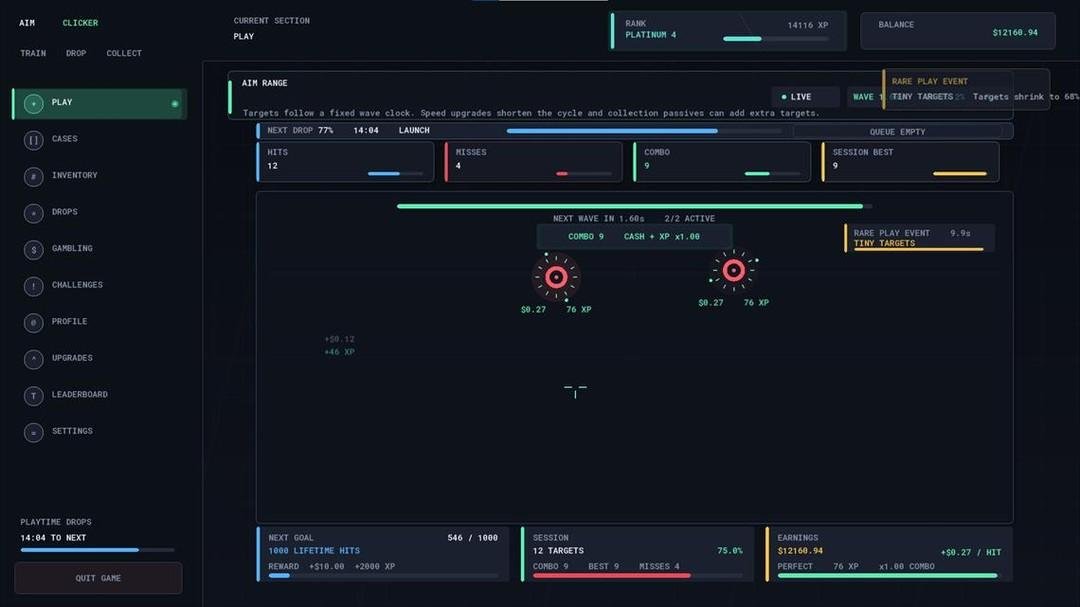Click the "+$0.27 / HIT" text
This screenshot has height=607, width=1080.
click(971, 553)
